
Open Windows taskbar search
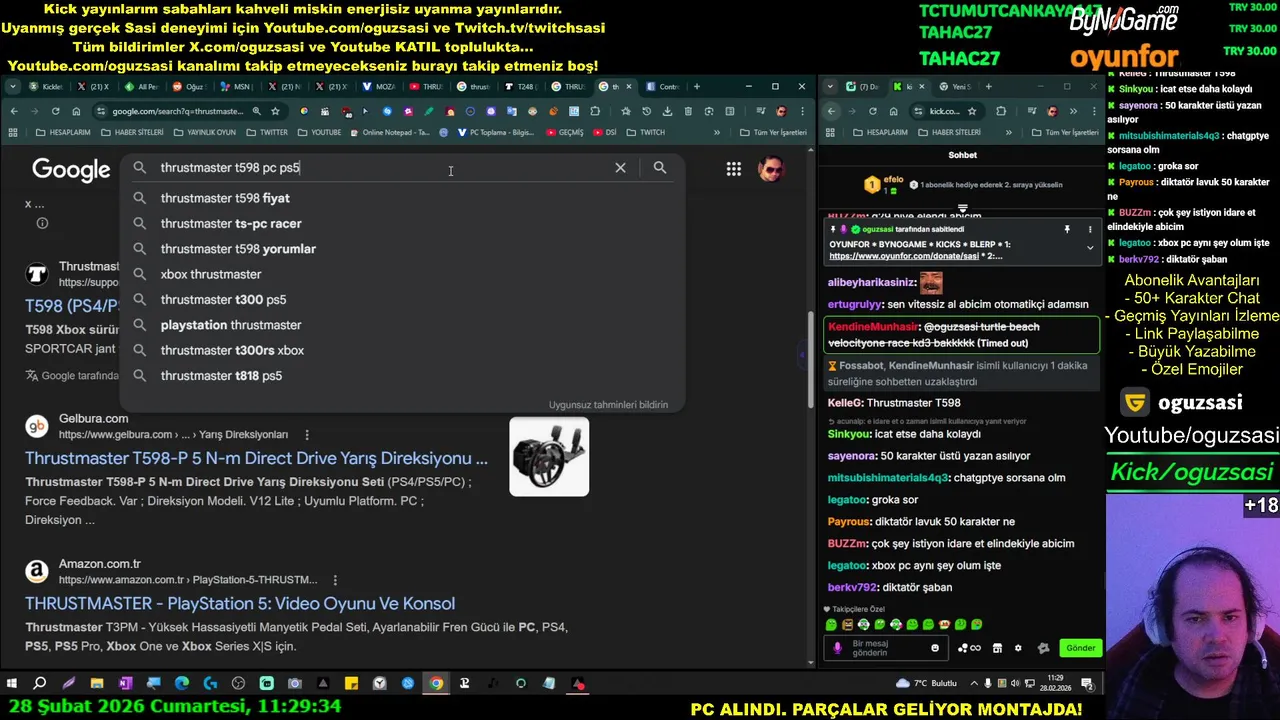pyautogui.click(x=40, y=684)
